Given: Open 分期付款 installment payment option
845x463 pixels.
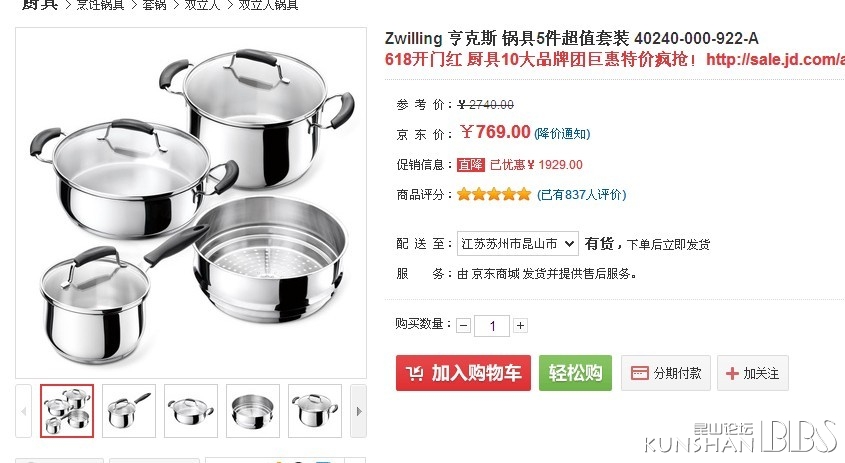Looking at the screenshot, I should pos(666,373).
